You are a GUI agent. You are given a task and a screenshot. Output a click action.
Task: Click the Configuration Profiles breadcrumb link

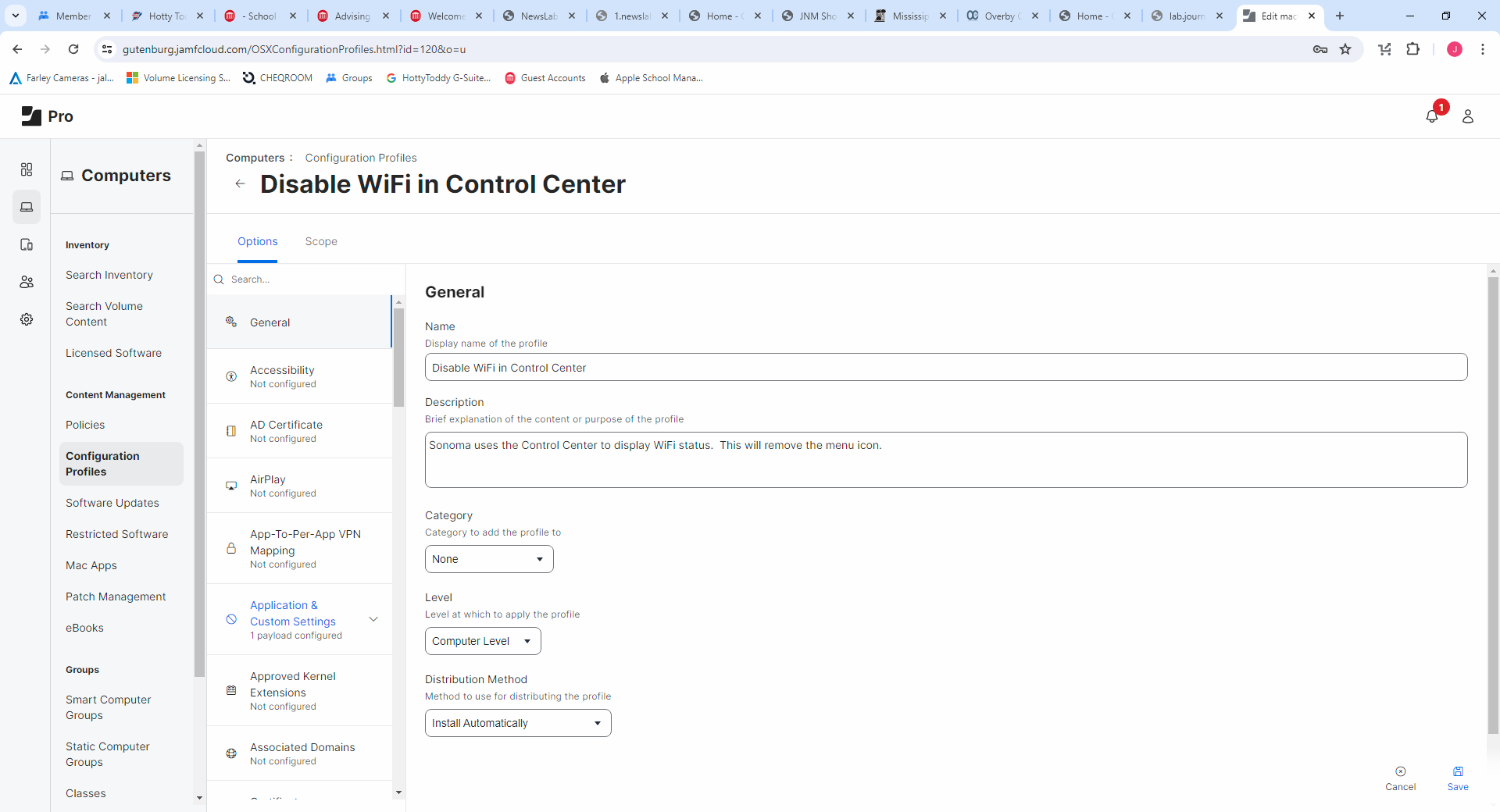361,158
